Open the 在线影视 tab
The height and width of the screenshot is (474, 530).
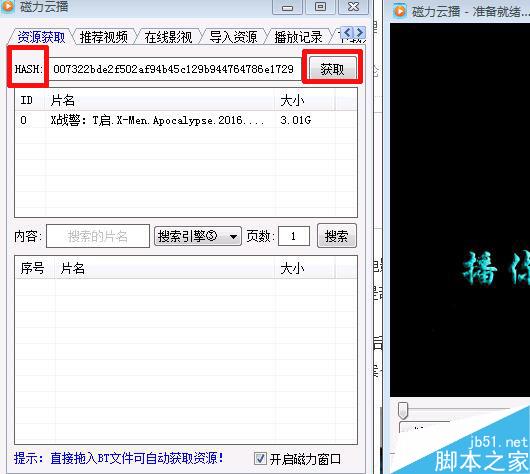pos(168,37)
